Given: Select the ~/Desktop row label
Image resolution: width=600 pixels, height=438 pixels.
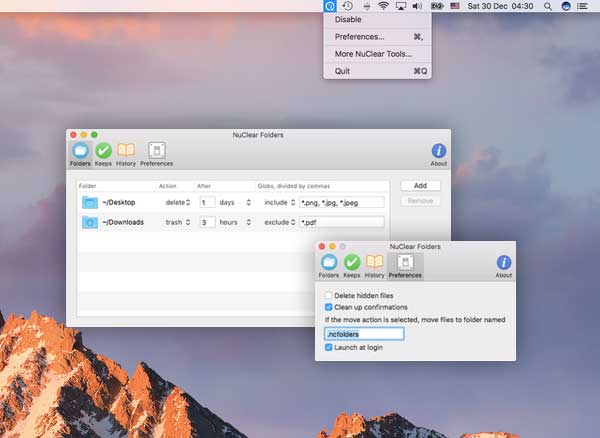Looking at the screenshot, I should click(x=119, y=202).
